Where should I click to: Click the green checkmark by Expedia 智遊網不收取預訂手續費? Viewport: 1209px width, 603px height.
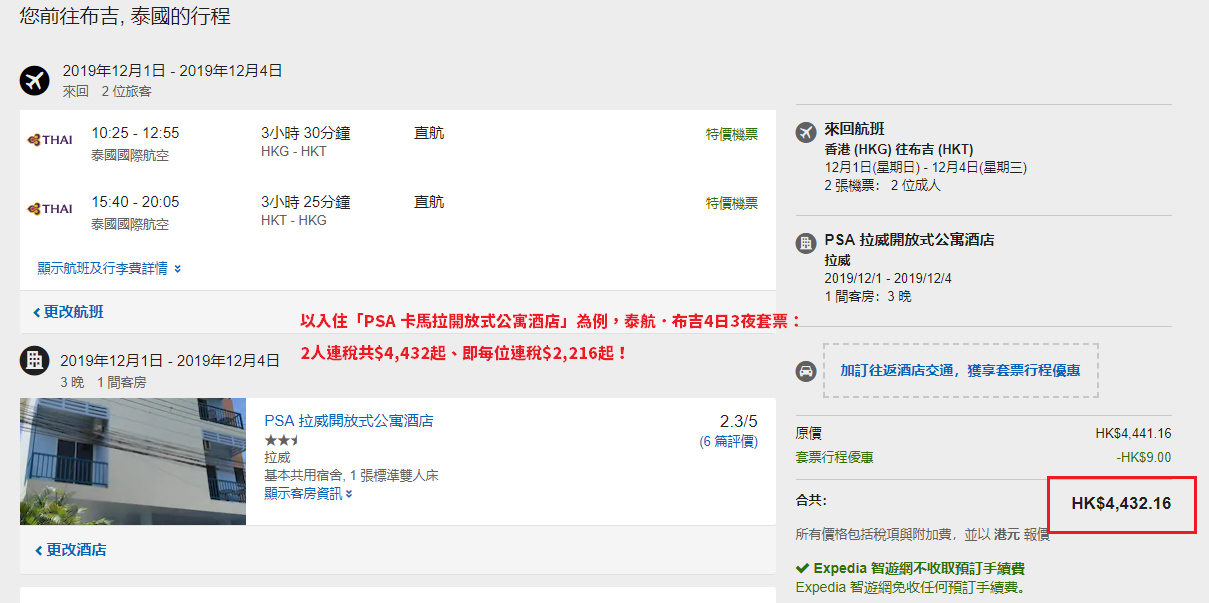coord(802,569)
